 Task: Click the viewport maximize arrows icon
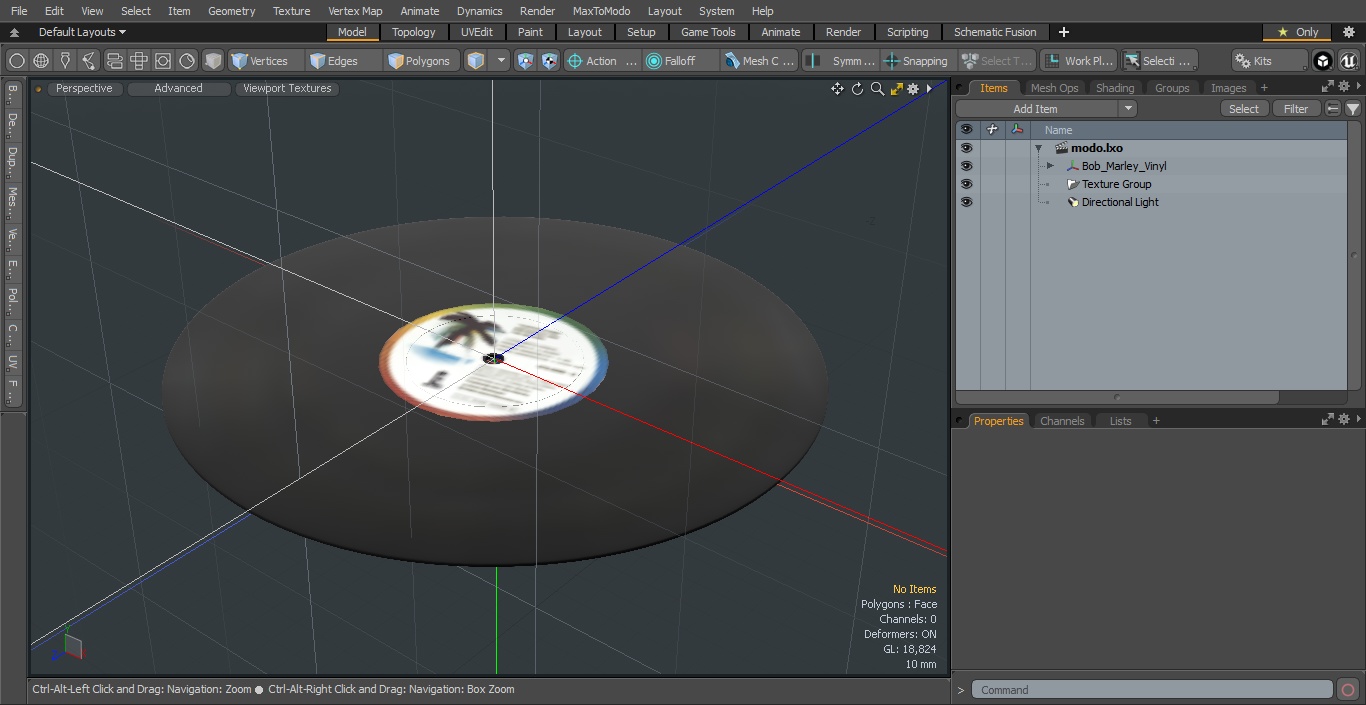(896, 89)
